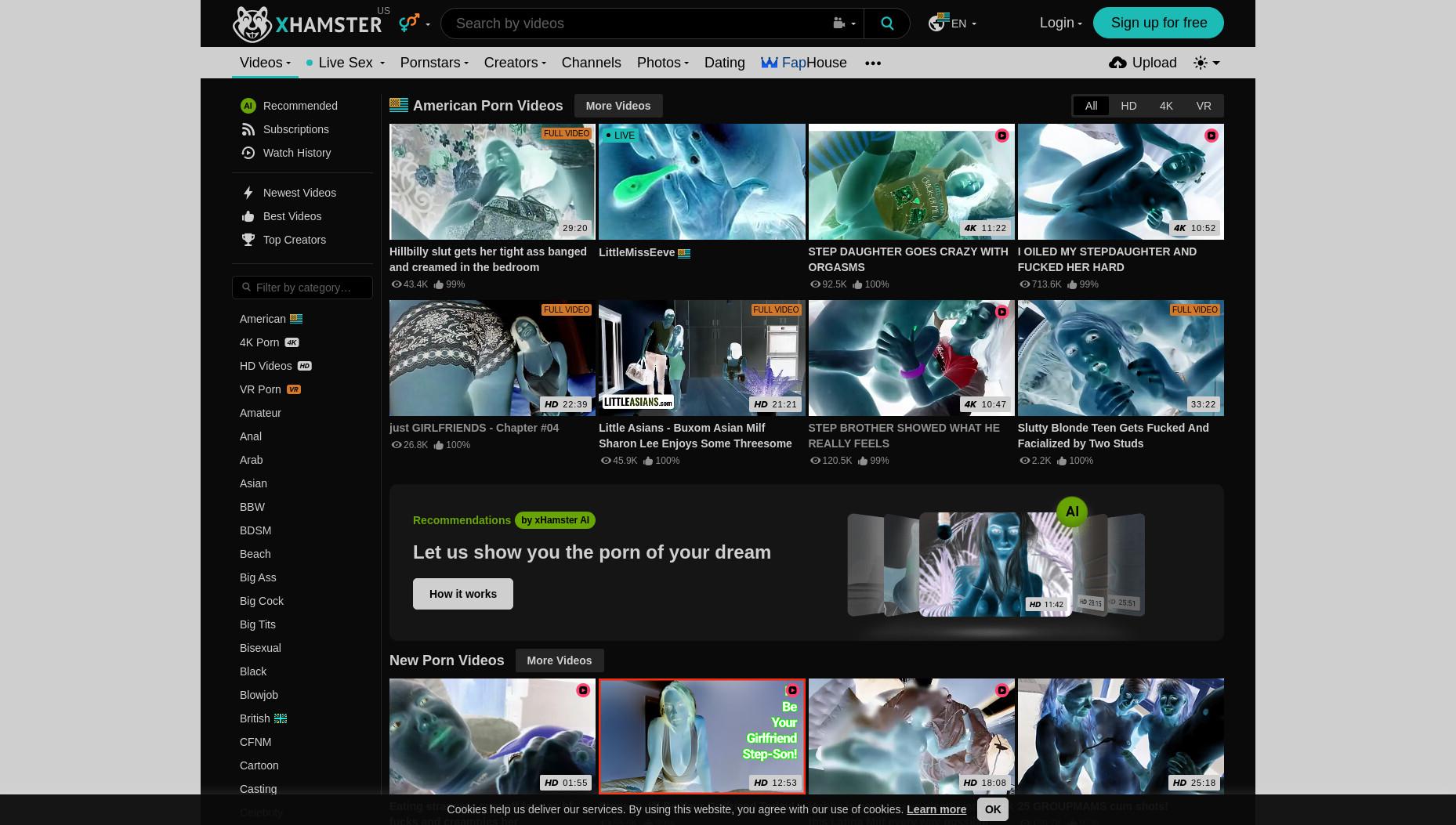Open the Dating menu item
Viewport: 1456px width, 825px height.
[x=724, y=63]
